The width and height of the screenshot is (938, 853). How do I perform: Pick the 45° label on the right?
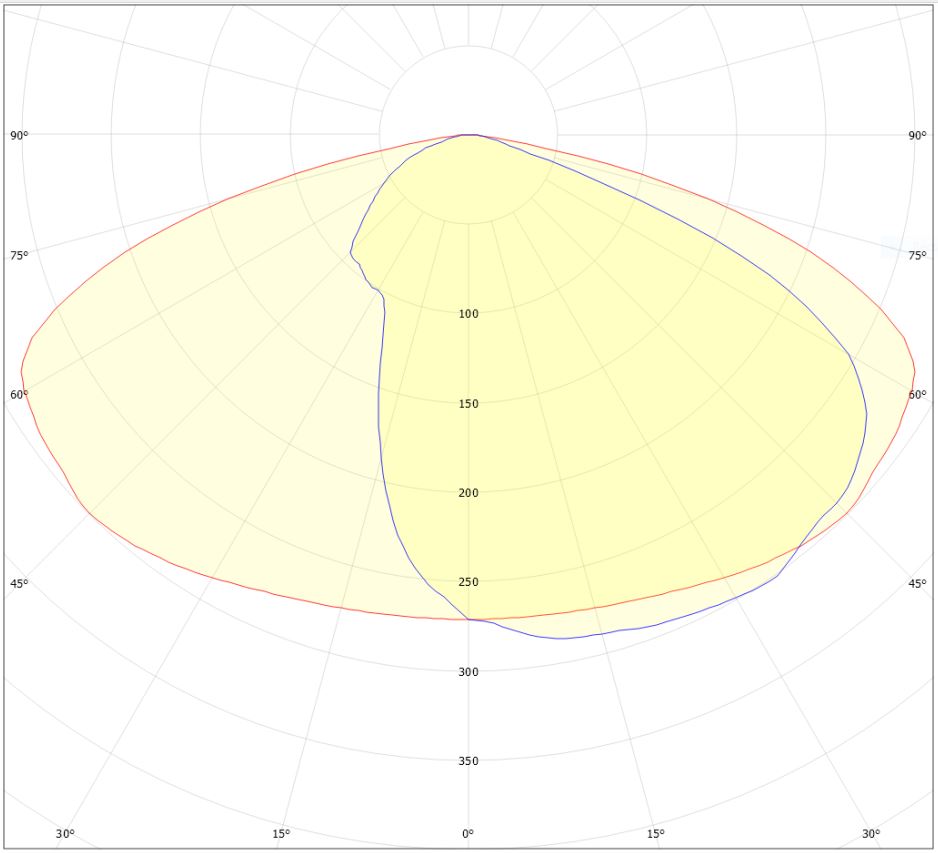point(917,584)
